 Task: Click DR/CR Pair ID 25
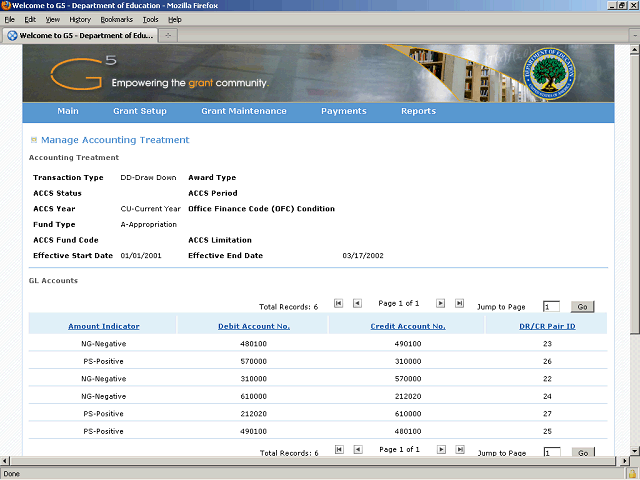tap(547, 431)
